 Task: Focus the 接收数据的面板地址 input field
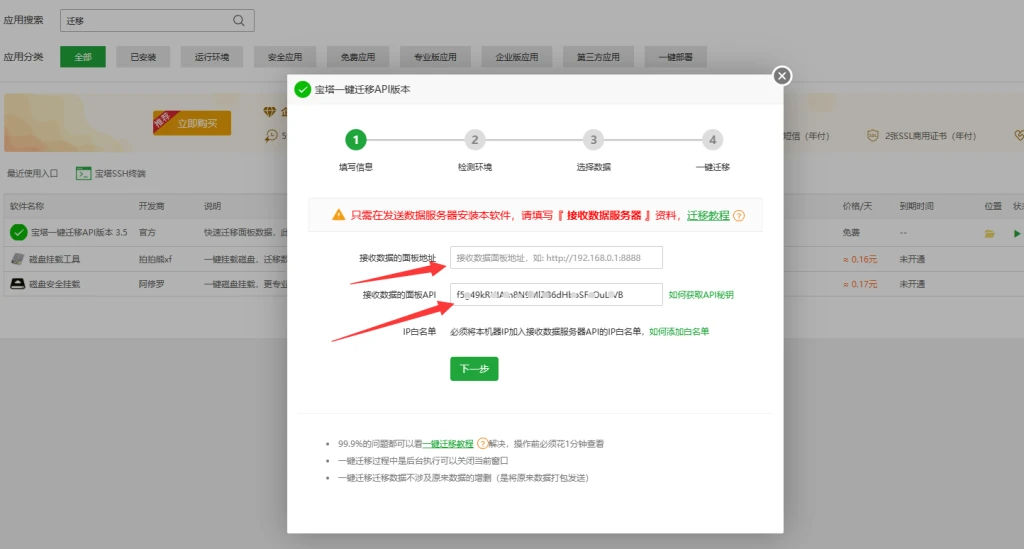(x=556, y=258)
